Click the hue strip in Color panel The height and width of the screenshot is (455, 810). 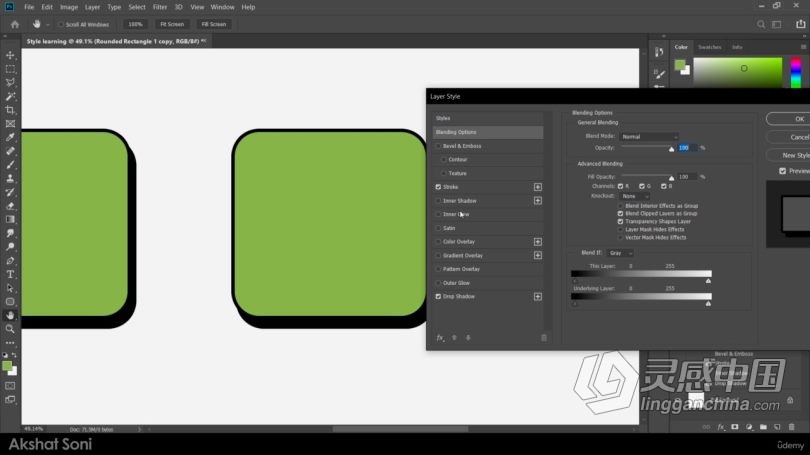(796, 72)
